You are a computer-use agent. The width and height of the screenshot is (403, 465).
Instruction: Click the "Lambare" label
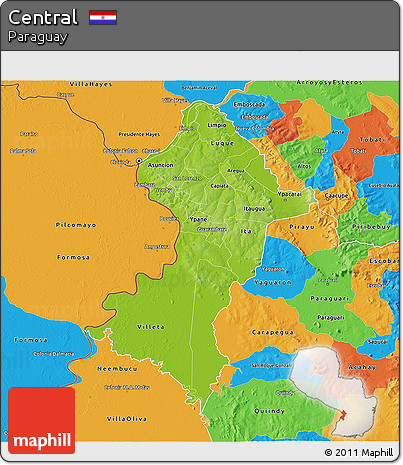point(145,185)
